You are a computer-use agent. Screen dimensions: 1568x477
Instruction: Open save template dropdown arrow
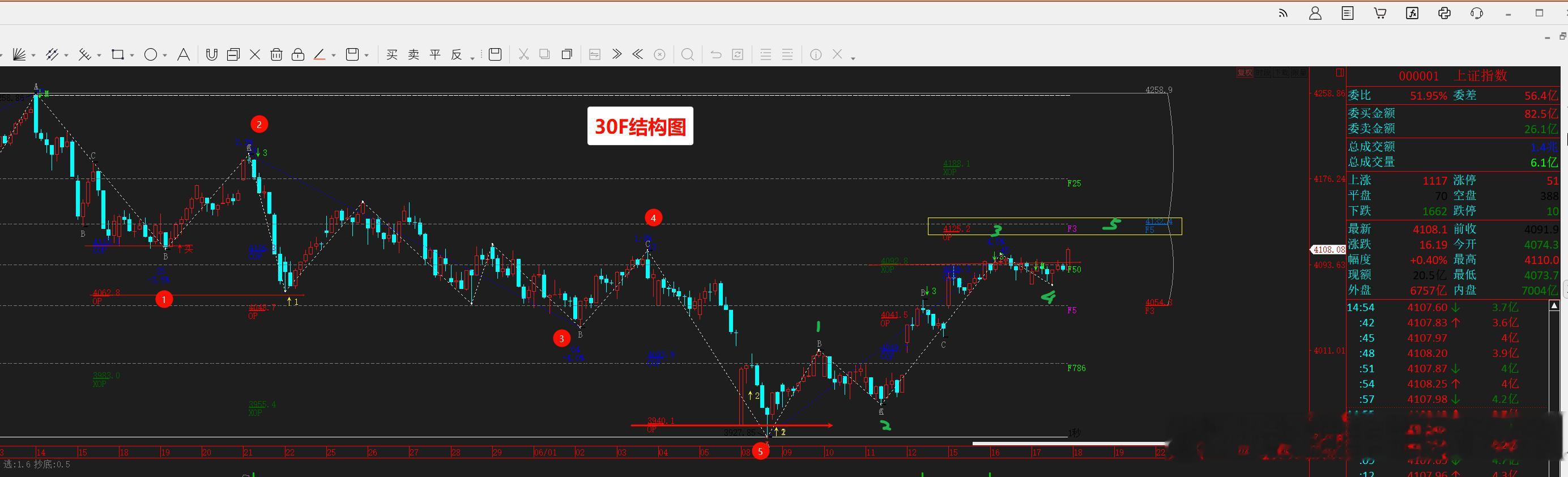[367, 56]
